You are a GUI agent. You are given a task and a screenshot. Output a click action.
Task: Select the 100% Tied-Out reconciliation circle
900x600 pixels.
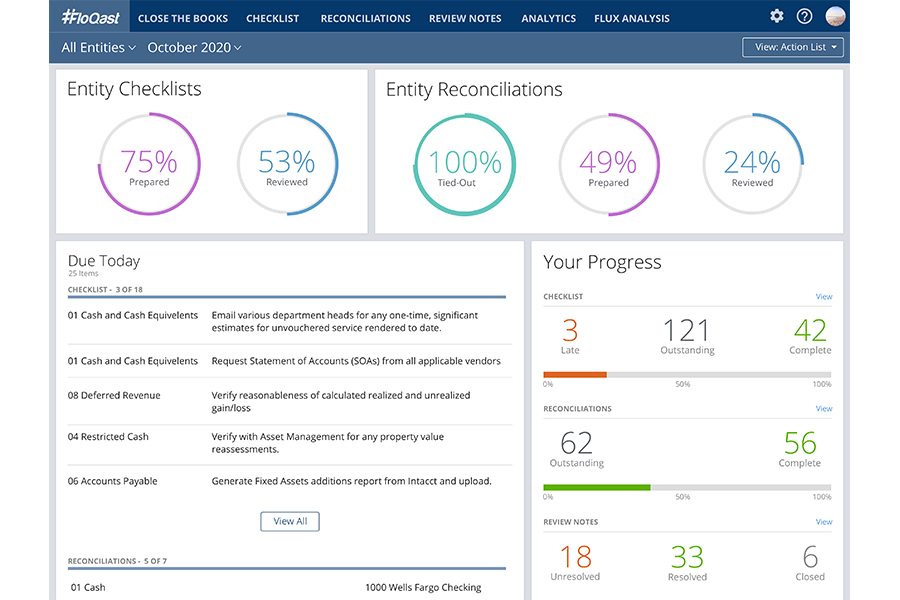[x=465, y=165]
